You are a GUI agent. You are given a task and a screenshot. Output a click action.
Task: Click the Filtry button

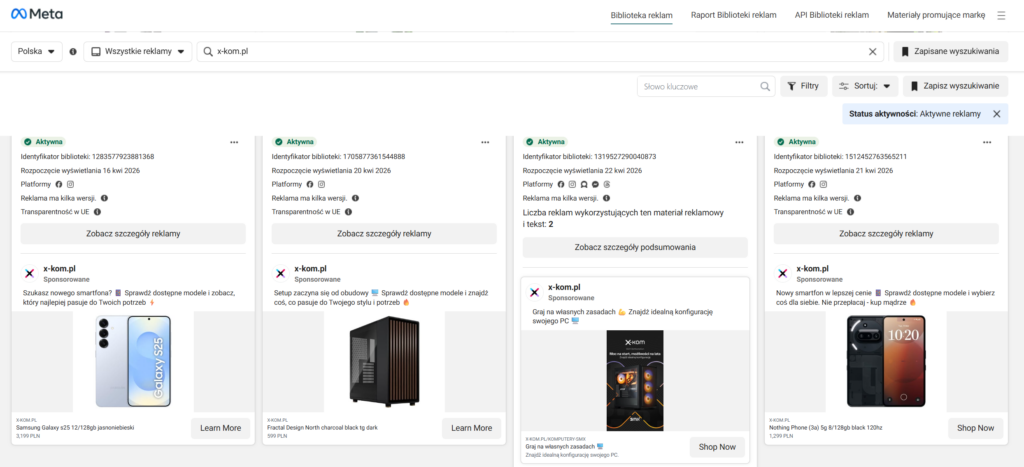(x=804, y=86)
